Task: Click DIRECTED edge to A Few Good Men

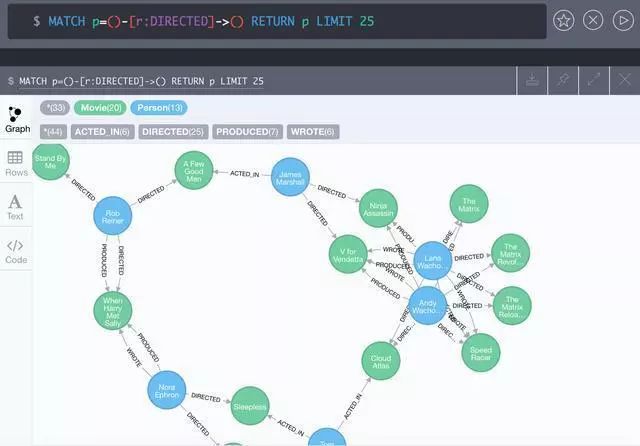Action: tap(151, 194)
